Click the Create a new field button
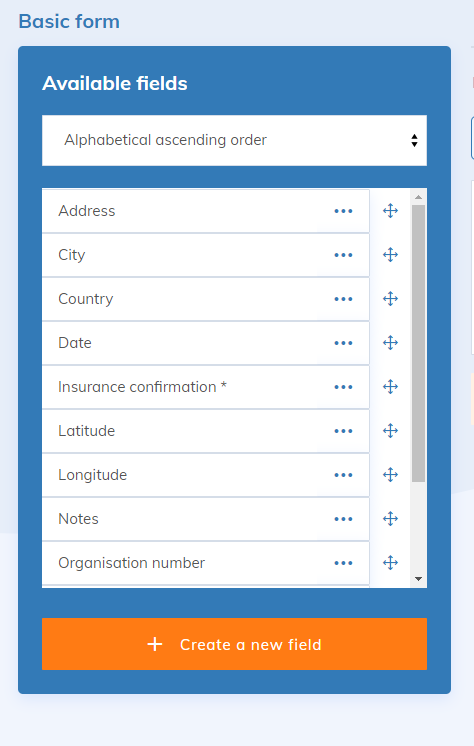Viewport: 474px width, 746px height. pyautogui.click(x=234, y=644)
